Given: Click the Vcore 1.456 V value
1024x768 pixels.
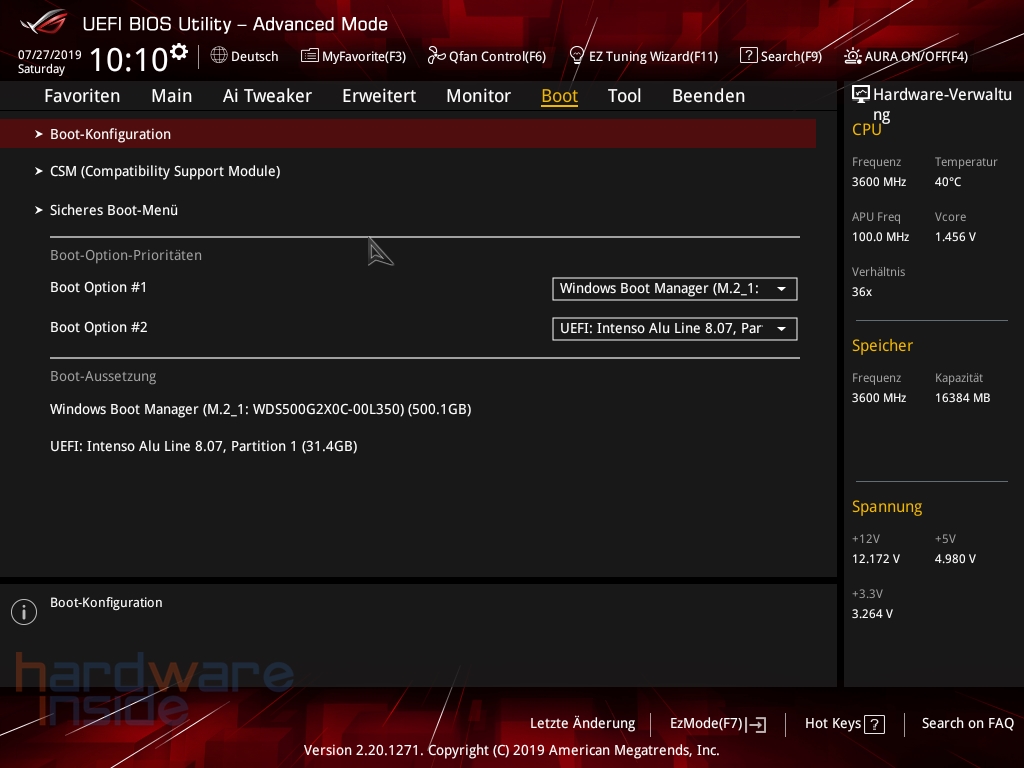Looking at the screenshot, I should pos(955,237).
